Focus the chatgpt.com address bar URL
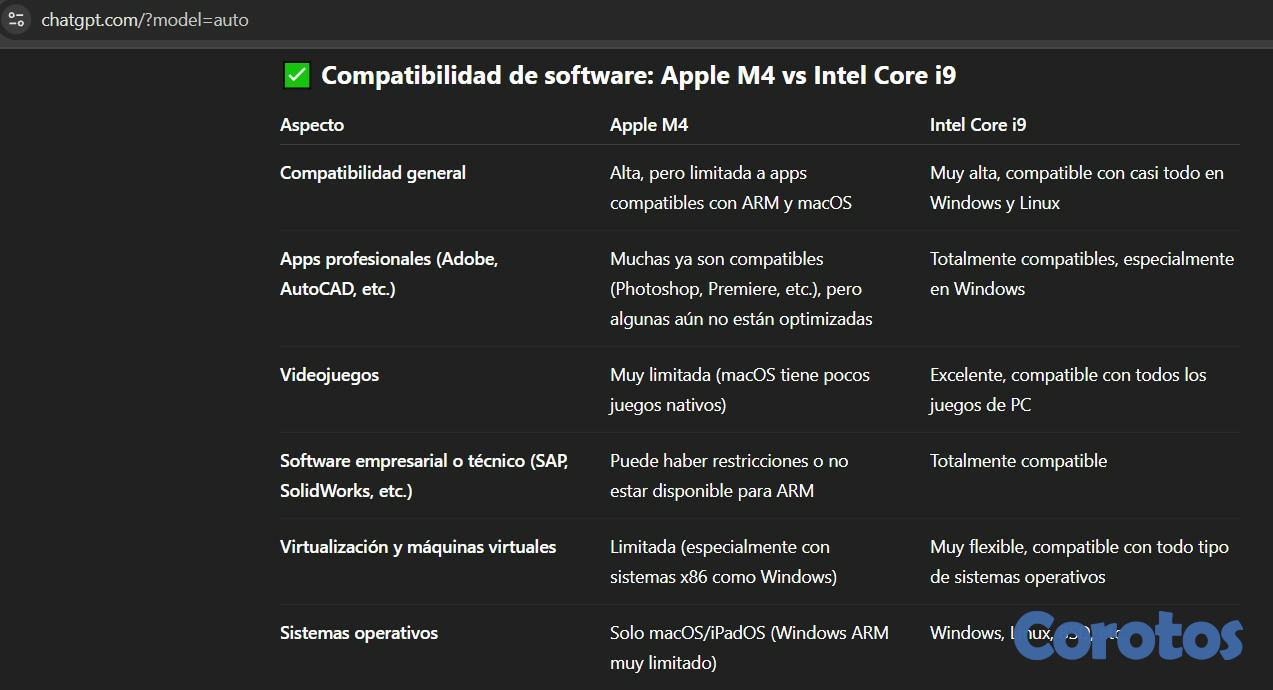The width and height of the screenshot is (1273, 690). 145,20
